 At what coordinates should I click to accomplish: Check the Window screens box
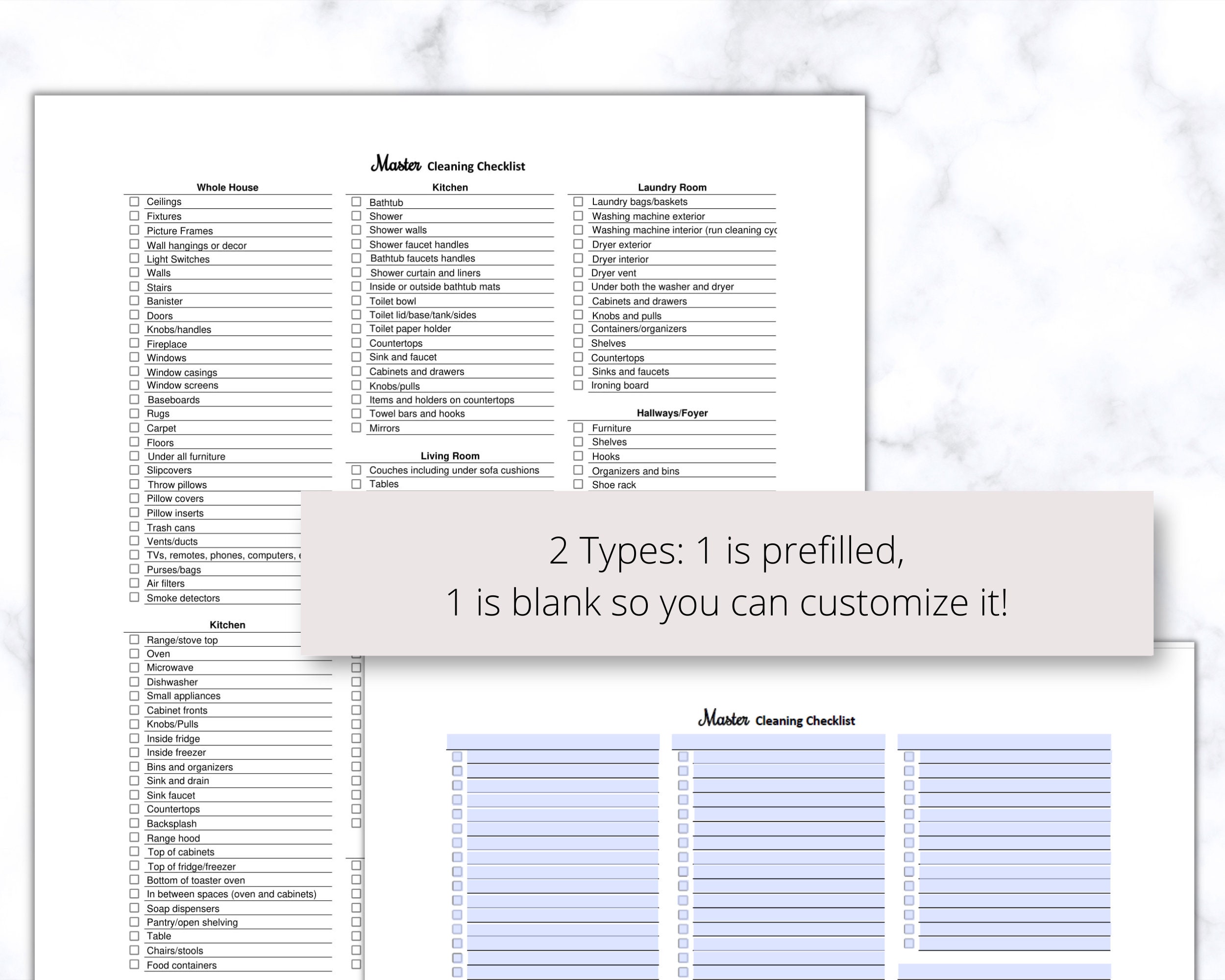(134, 385)
